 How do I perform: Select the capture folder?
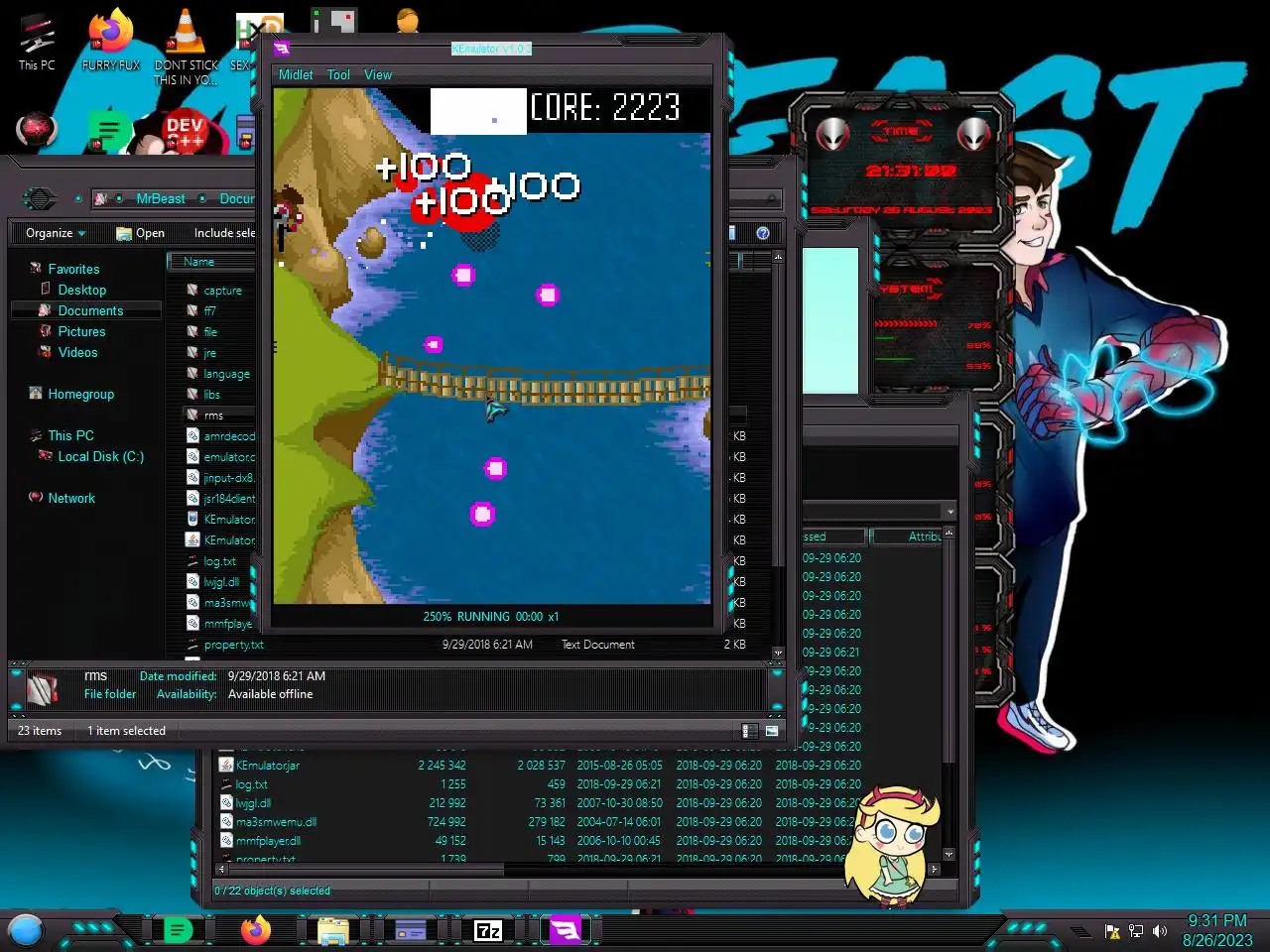click(x=222, y=291)
